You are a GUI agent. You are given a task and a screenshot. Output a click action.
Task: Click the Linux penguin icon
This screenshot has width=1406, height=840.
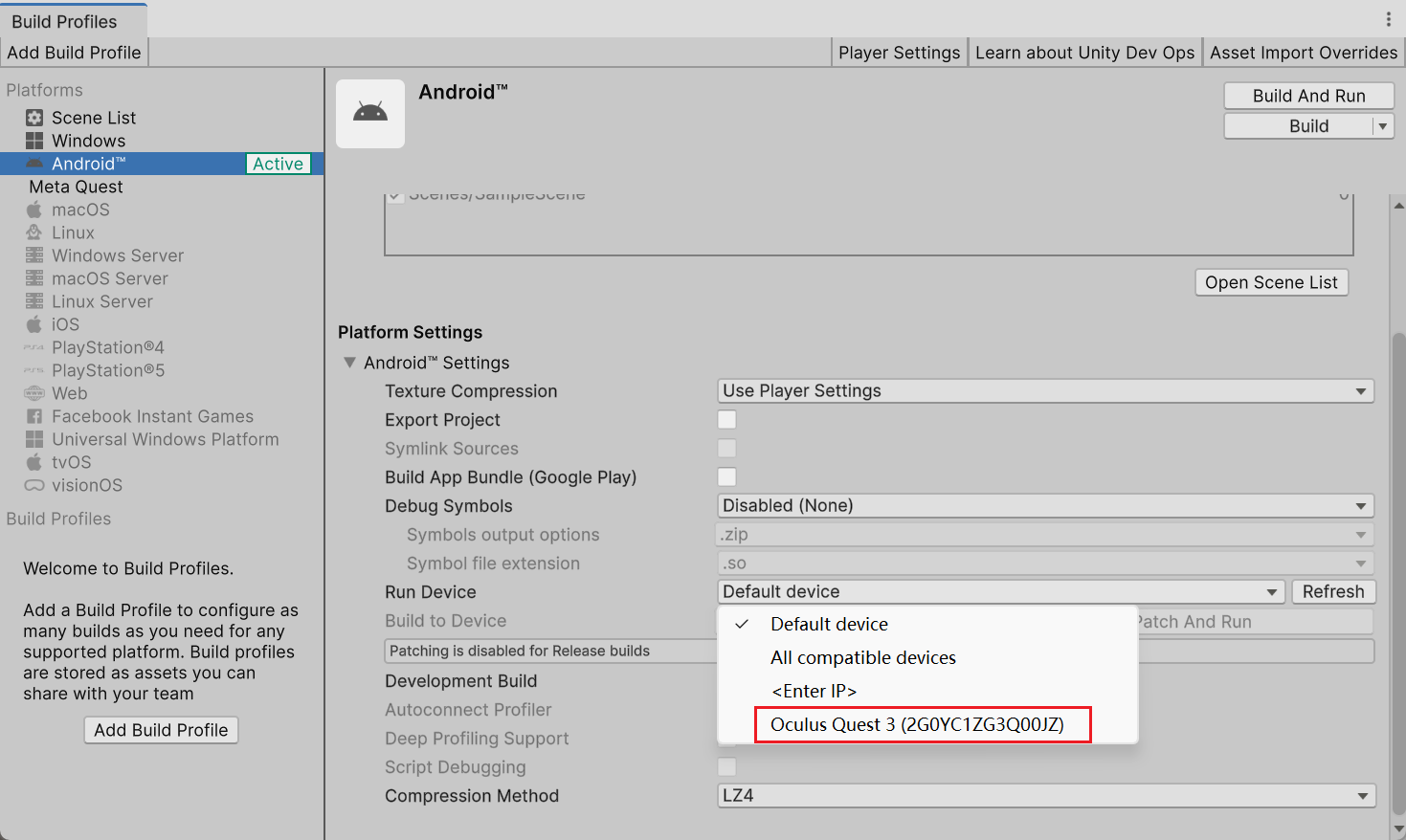34,232
